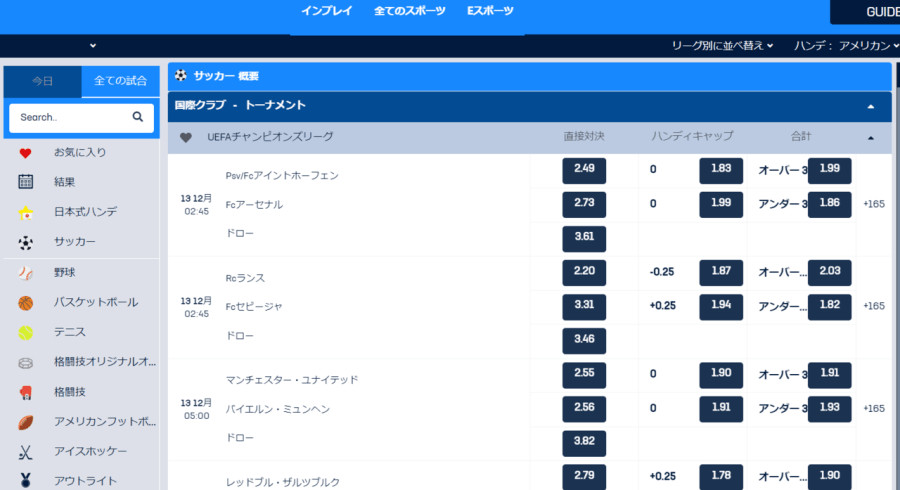900x490 pixels.
Task: Open アイスホッケー in the sidebar
Action: [x=91, y=451]
